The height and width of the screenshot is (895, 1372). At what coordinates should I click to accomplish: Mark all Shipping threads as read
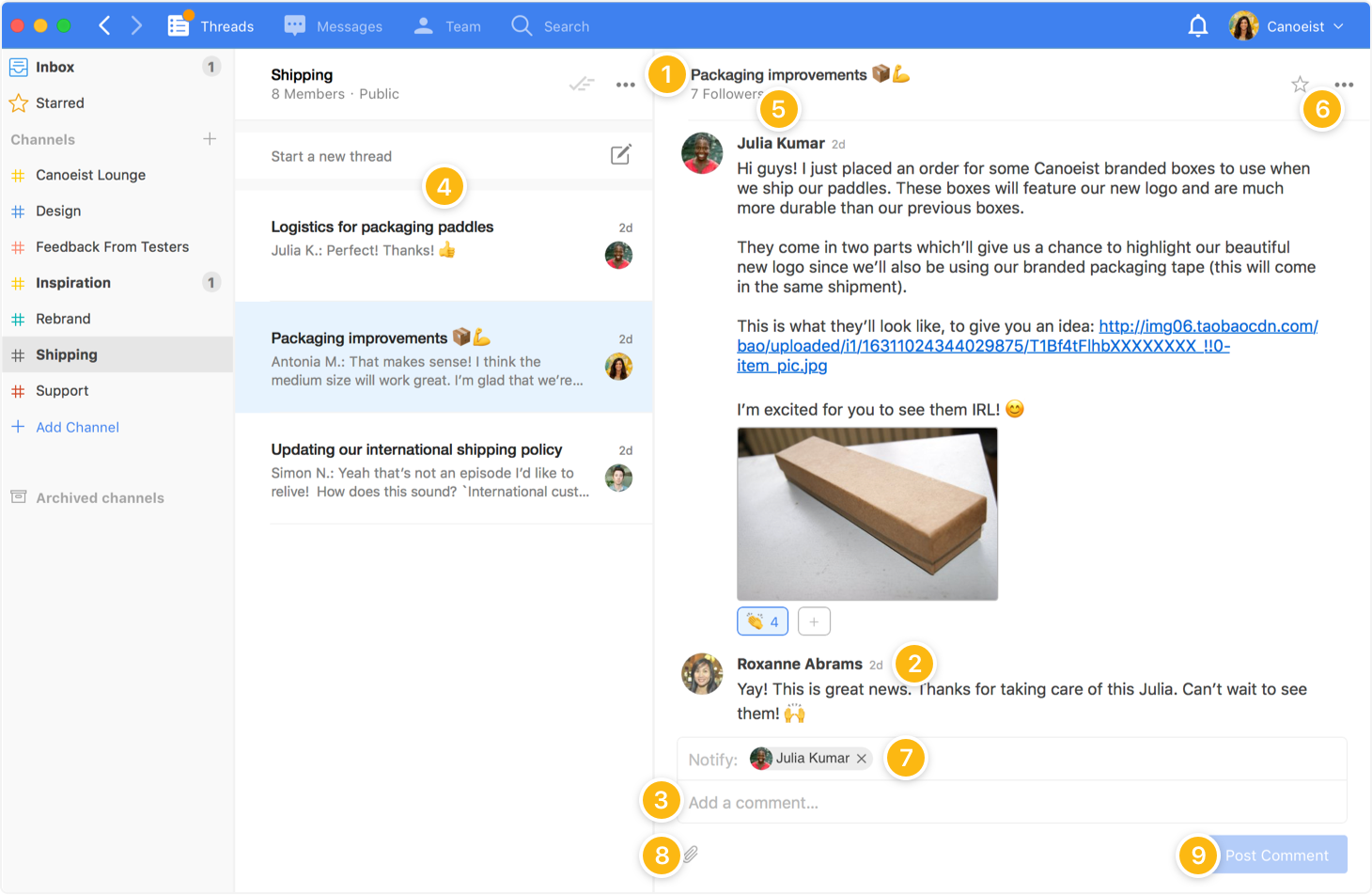[x=582, y=85]
